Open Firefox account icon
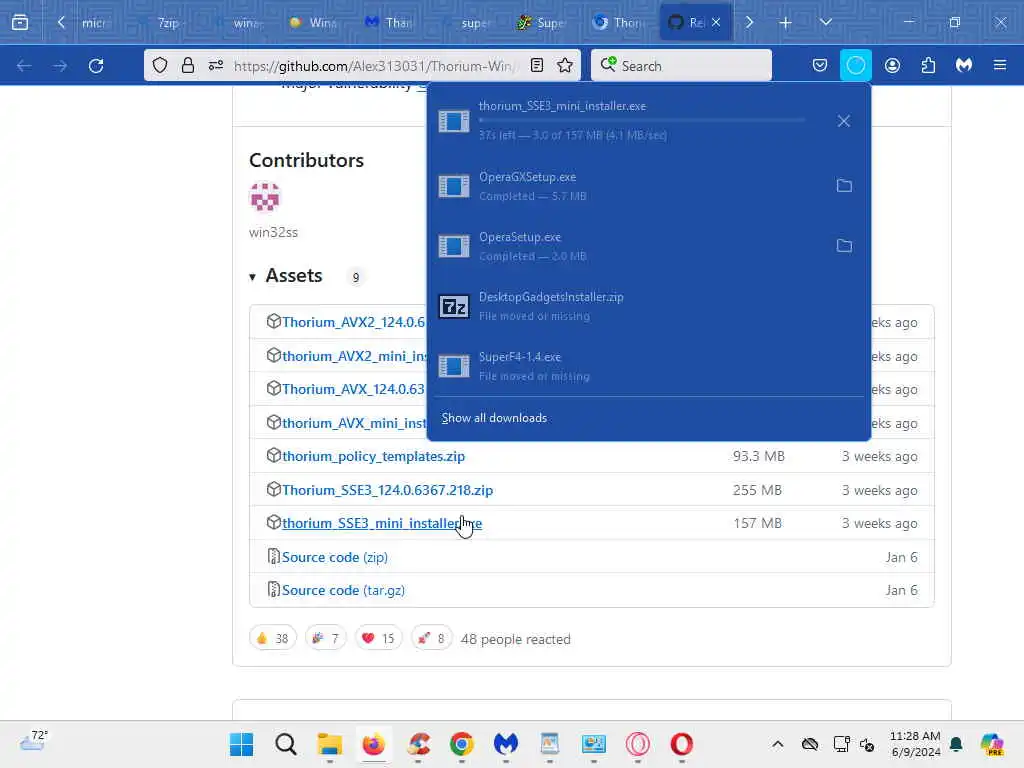The height and width of the screenshot is (768, 1024). tap(892, 65)
